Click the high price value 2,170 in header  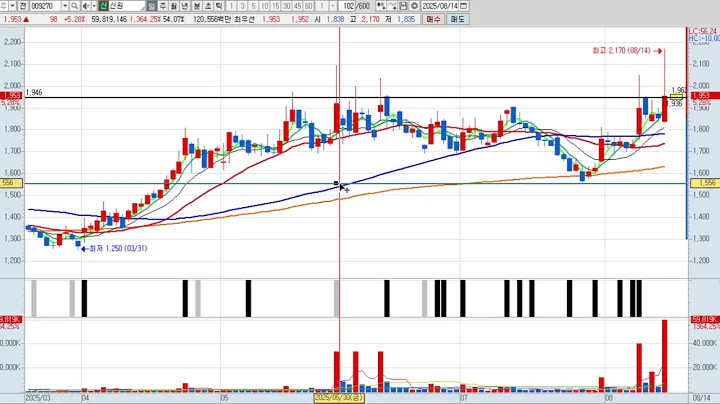point(370,19)
